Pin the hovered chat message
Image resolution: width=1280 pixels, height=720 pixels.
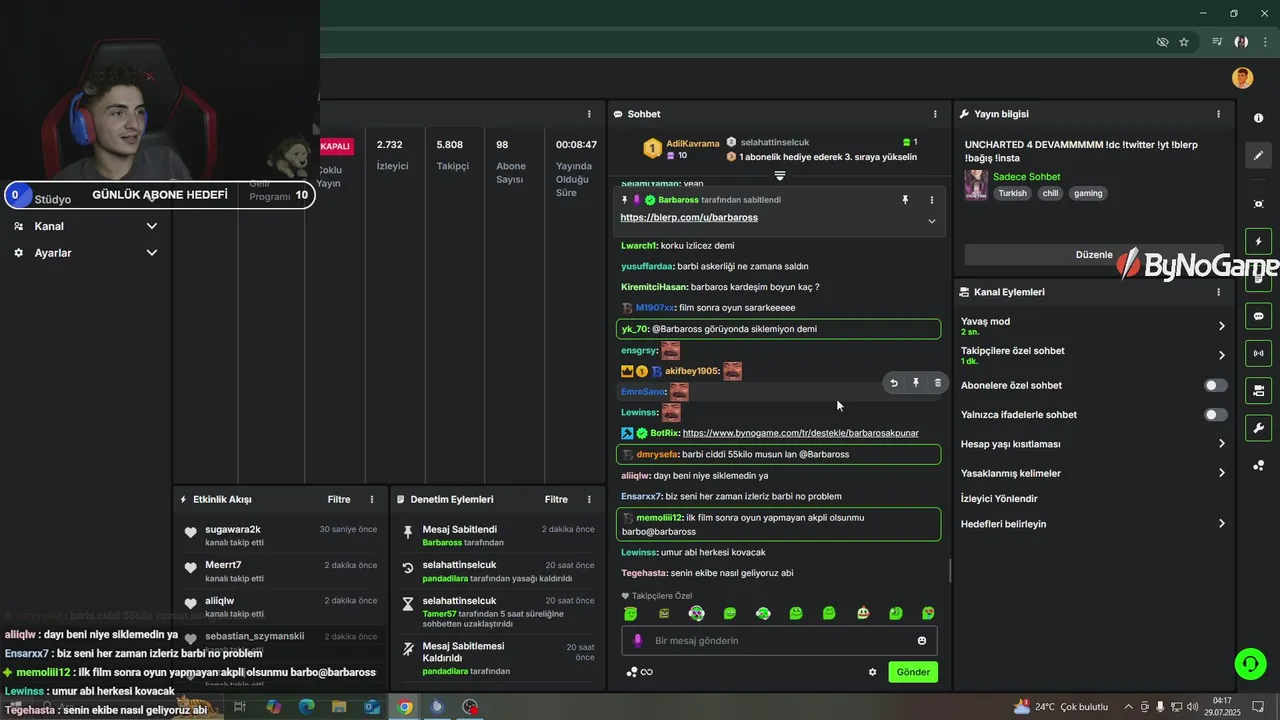[916, 383]
